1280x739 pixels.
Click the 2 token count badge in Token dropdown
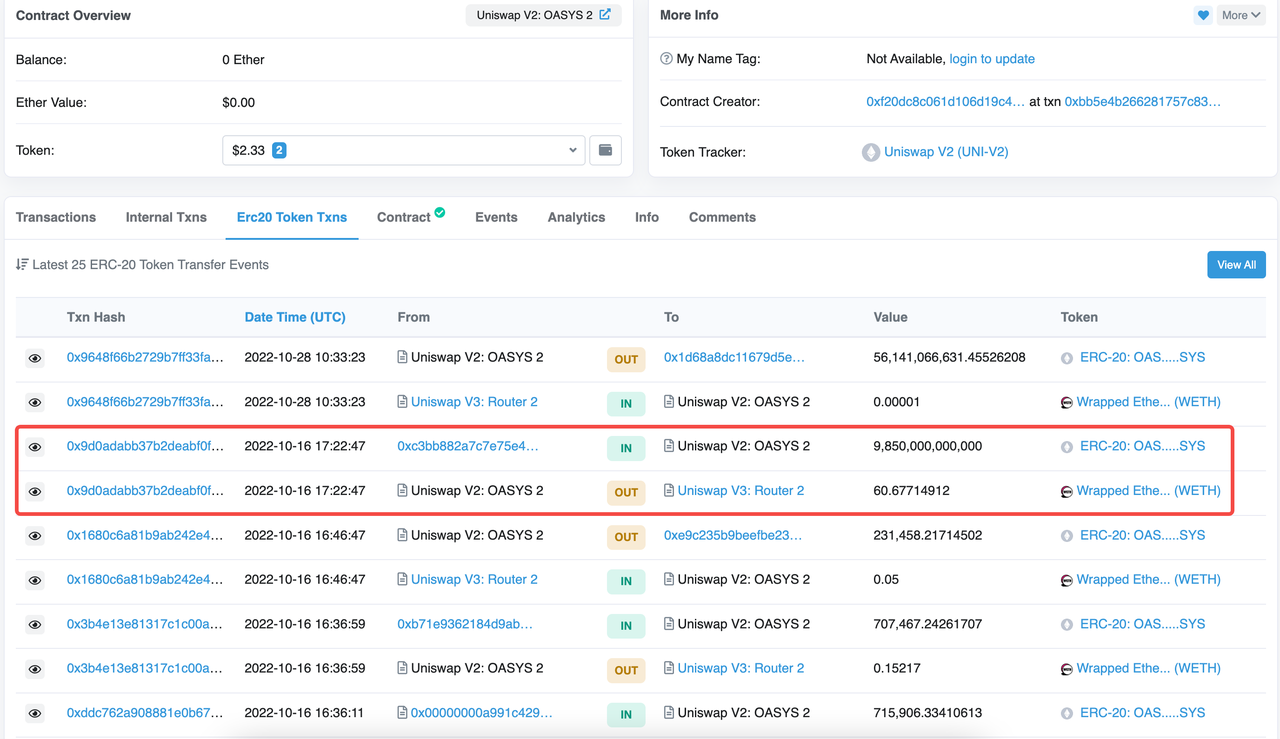click(x=279, y=150)
